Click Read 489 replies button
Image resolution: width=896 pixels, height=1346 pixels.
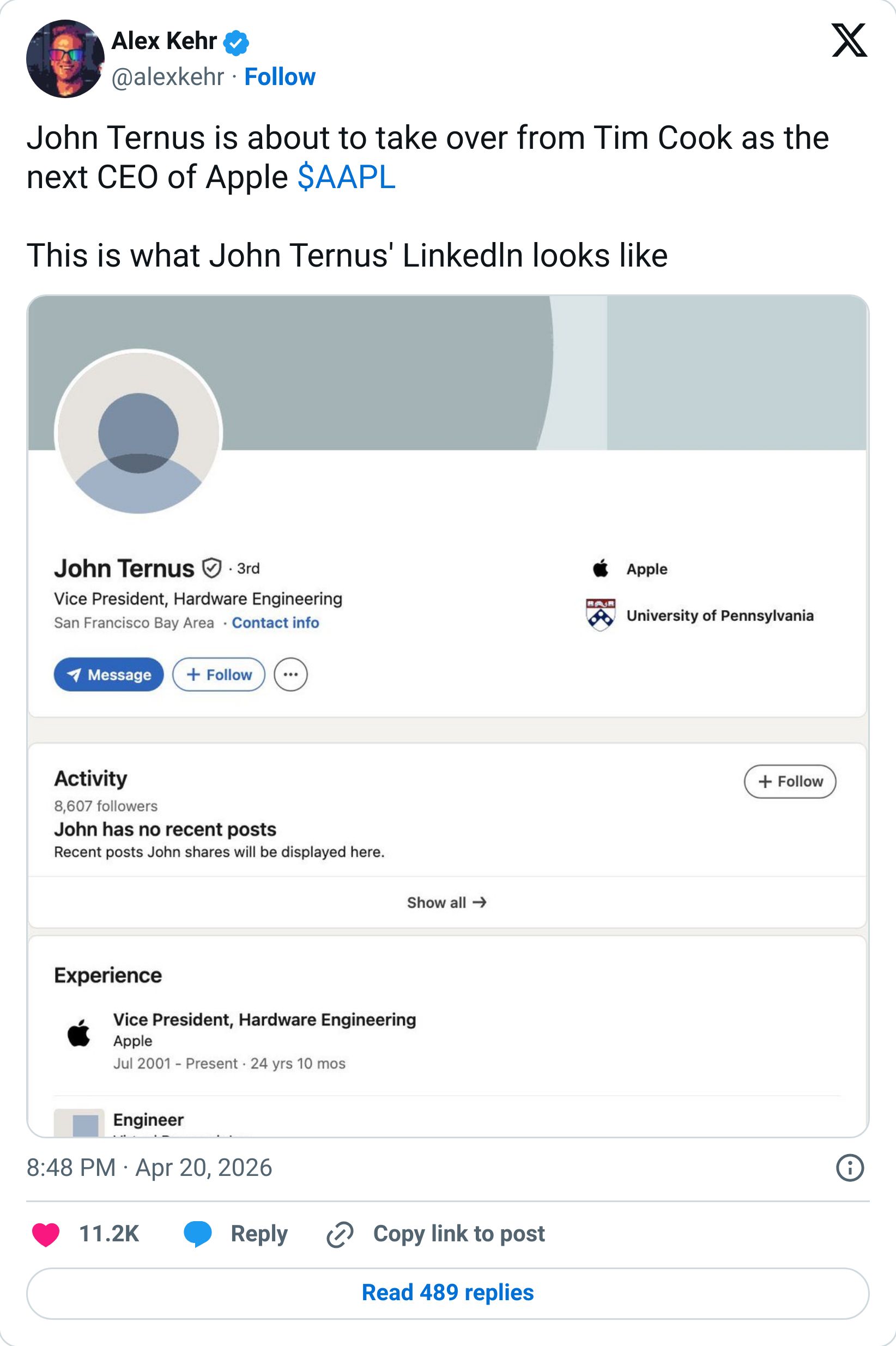tap(447, 1293)
